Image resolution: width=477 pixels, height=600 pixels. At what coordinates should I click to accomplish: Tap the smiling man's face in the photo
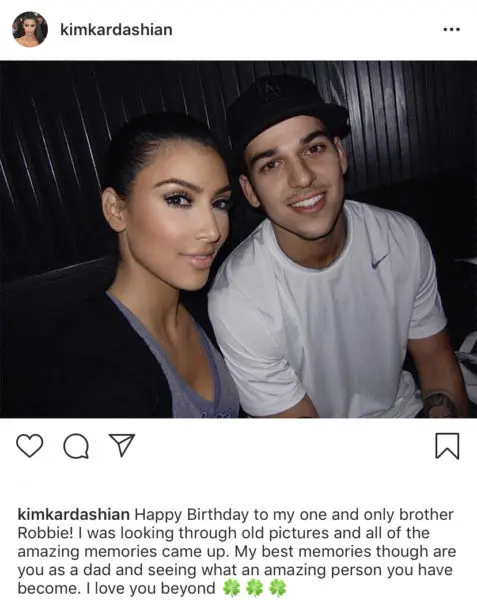pos(295,180)
